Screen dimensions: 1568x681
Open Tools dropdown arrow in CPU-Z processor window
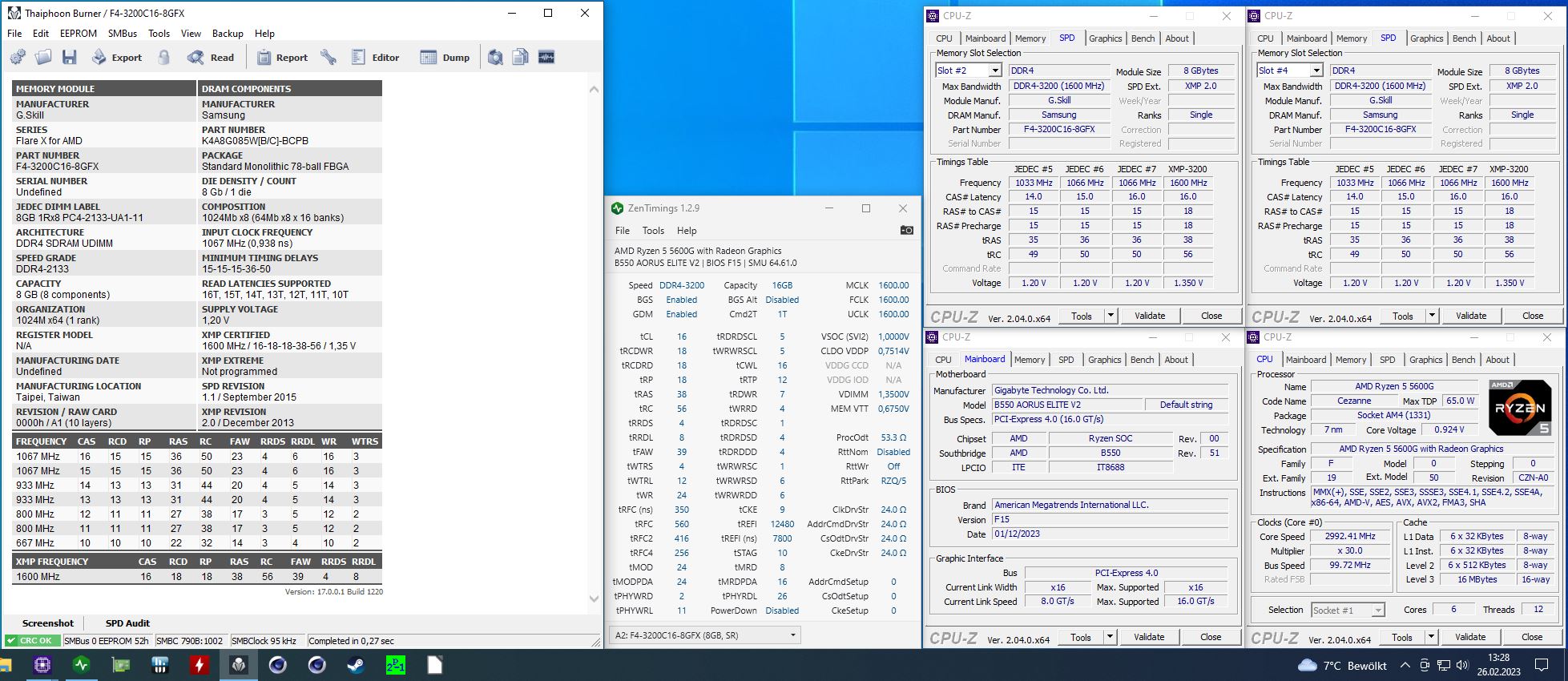pyautogui.click(x=1431, y=637)
